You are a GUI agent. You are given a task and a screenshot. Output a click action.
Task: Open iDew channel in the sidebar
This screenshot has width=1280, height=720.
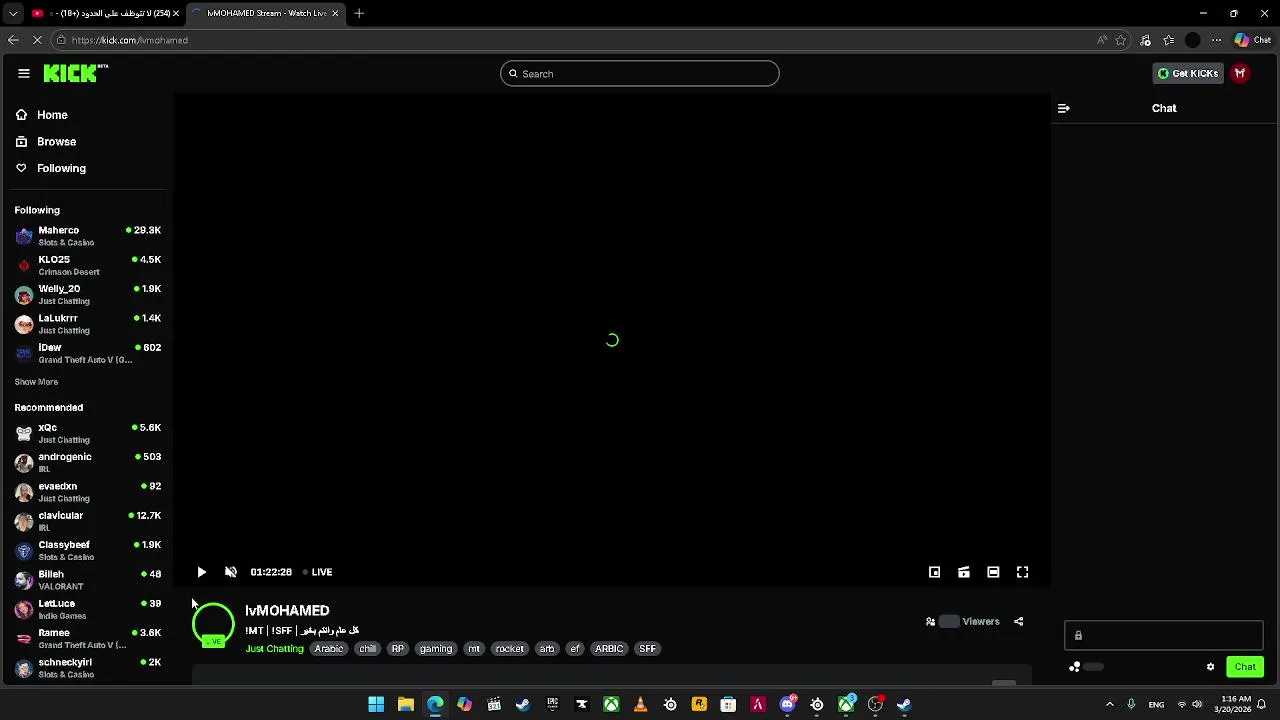(88, 353)
